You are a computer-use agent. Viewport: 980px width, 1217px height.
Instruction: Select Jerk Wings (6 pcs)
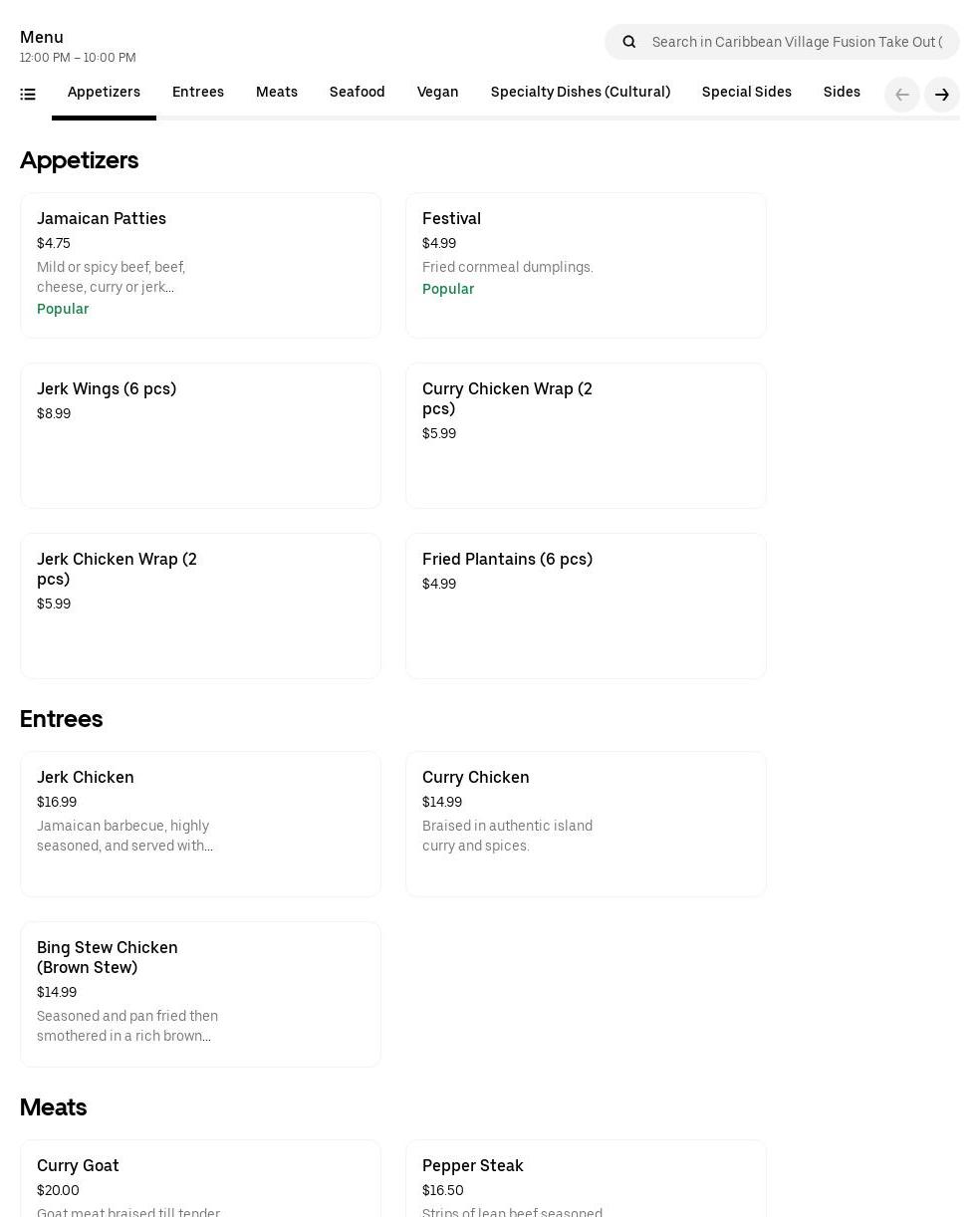pyautogui.click(x=200, y=435)
